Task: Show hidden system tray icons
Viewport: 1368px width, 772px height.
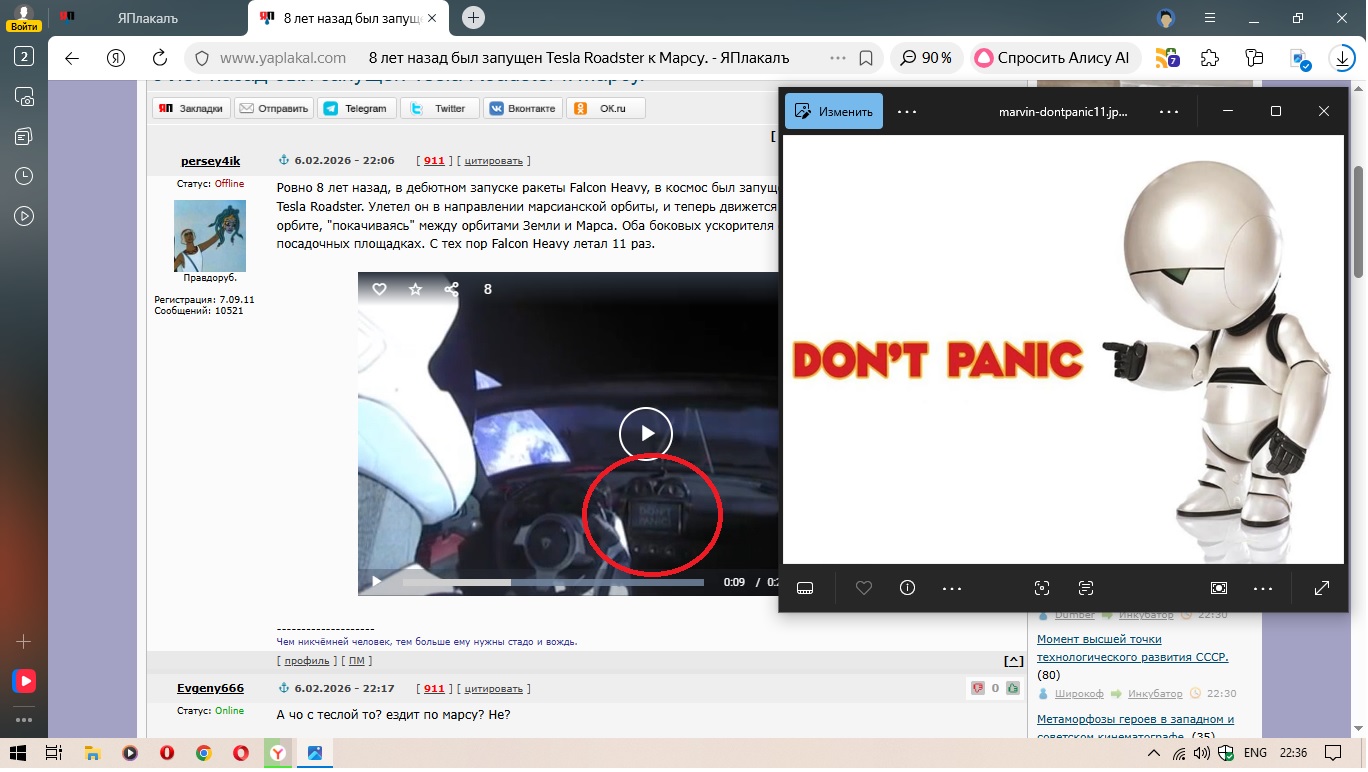Action: 1153,752
